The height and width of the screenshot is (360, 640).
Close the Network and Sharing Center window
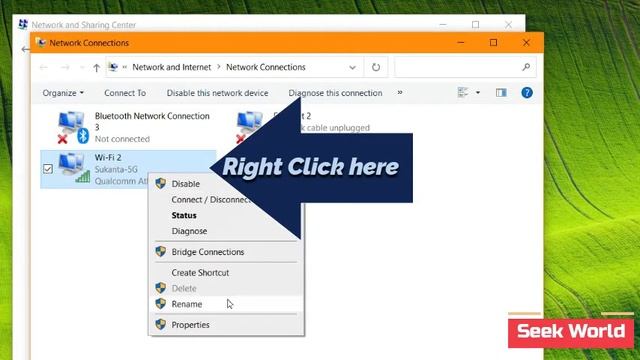(x=508, y=25)
